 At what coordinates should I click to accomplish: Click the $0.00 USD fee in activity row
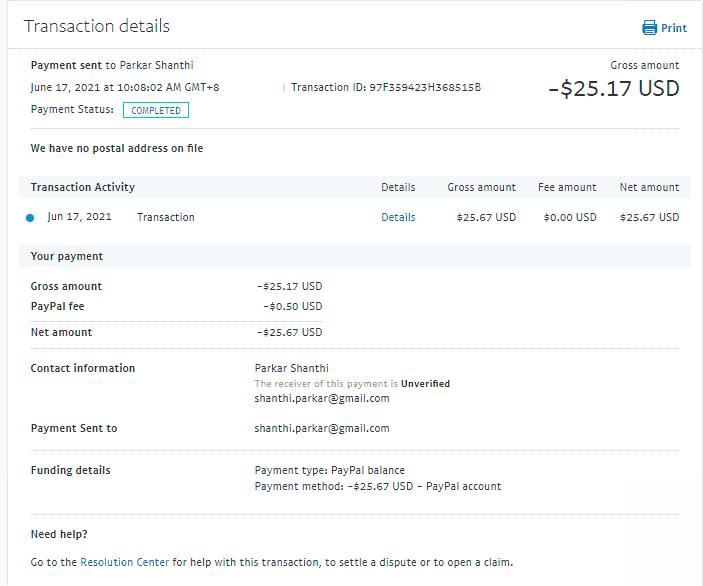coord(569,217)
